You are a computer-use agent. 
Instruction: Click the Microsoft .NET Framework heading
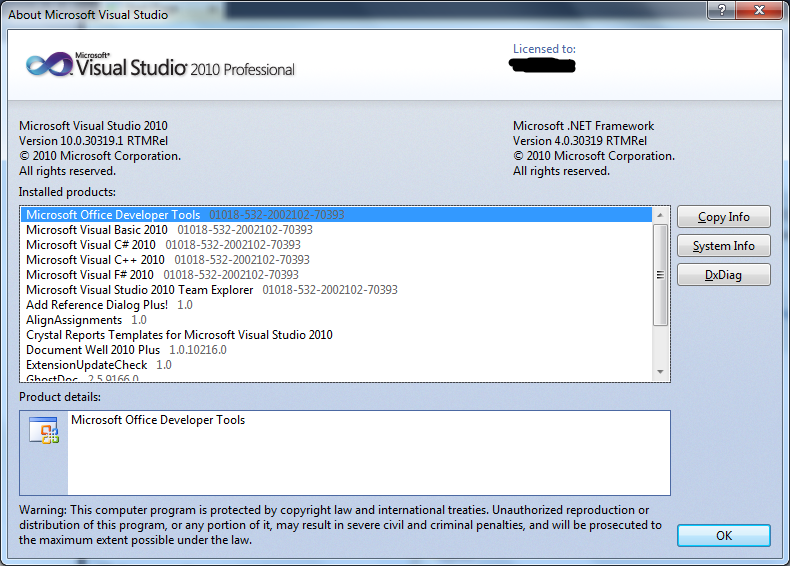583,125
